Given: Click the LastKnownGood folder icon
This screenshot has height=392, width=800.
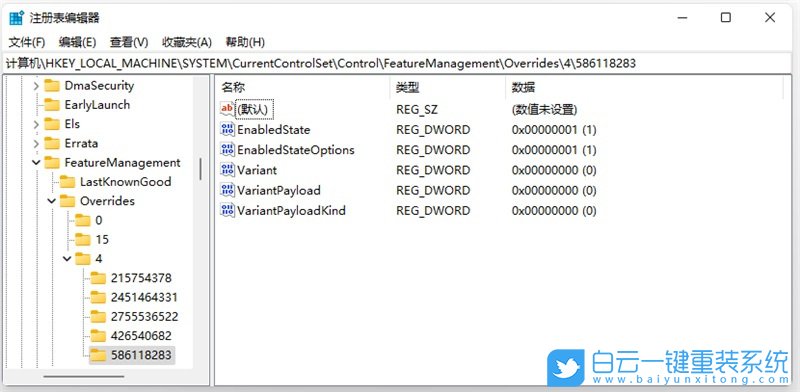Looking at the screenshot, I should coord(67,182).
